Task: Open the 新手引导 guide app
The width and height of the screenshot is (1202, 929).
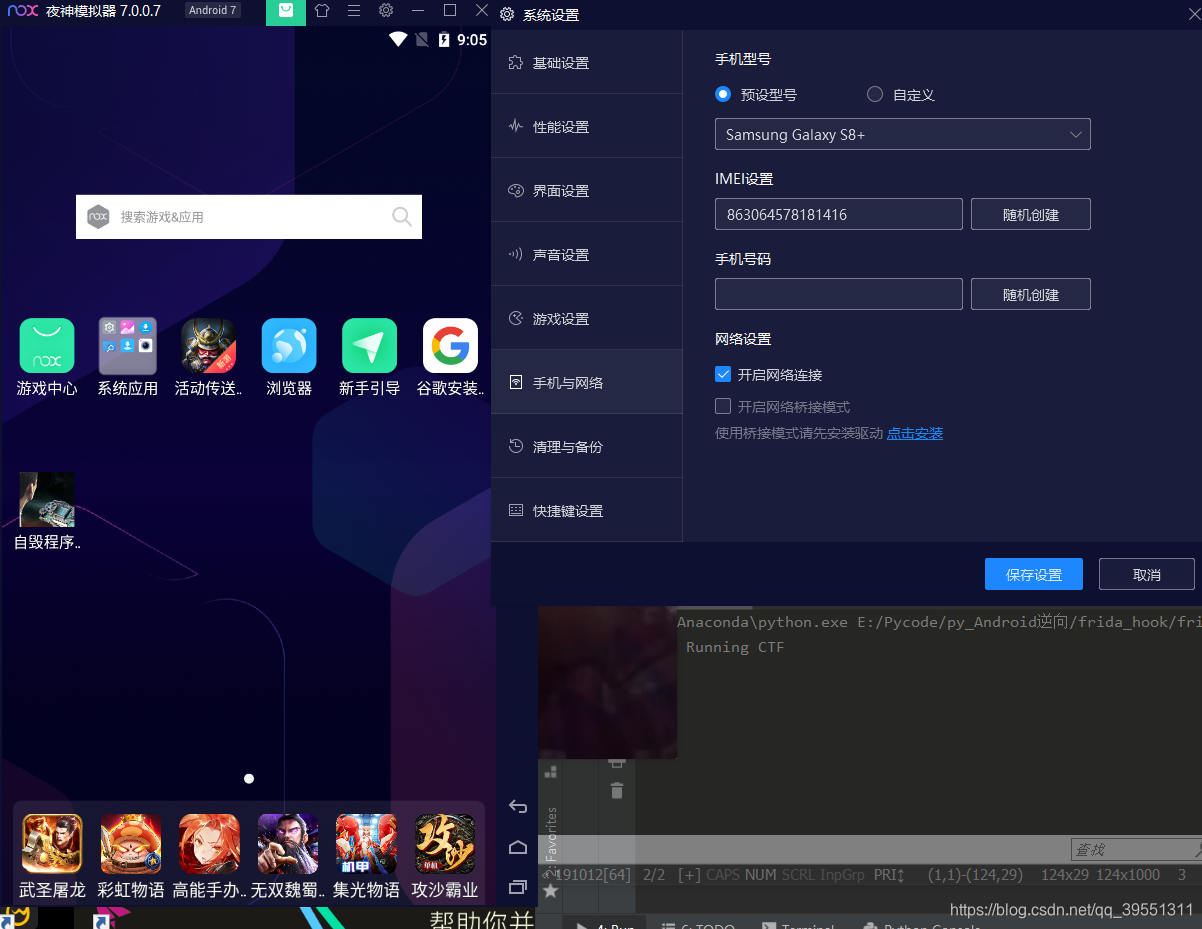Action: tap(369, 346)
